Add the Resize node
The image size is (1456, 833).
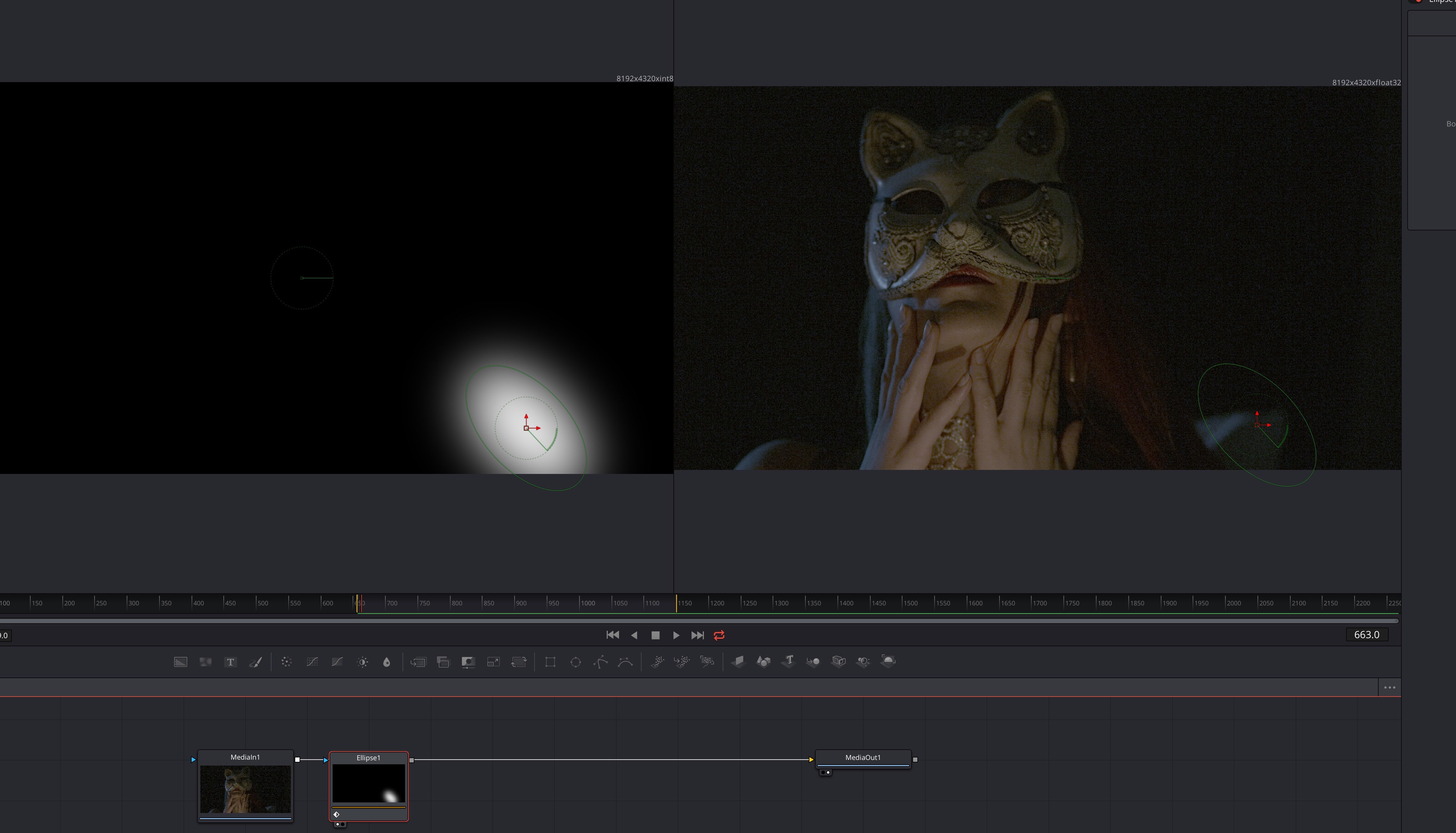point(493,662)
